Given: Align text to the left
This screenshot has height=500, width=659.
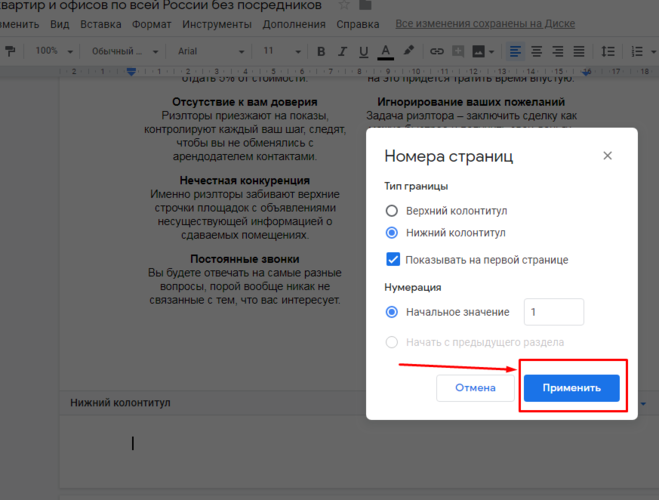Looking at the screenshot, I should [515, 51].
